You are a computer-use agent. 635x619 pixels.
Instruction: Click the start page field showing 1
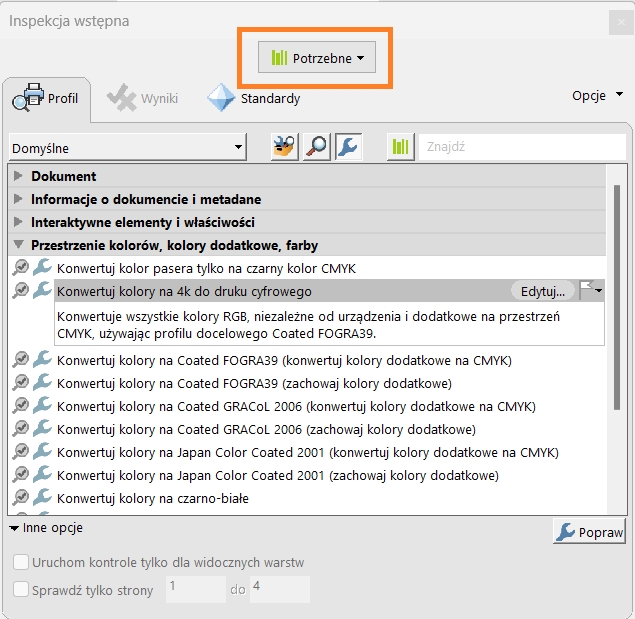pyautogui.click(x=196, y=589)
